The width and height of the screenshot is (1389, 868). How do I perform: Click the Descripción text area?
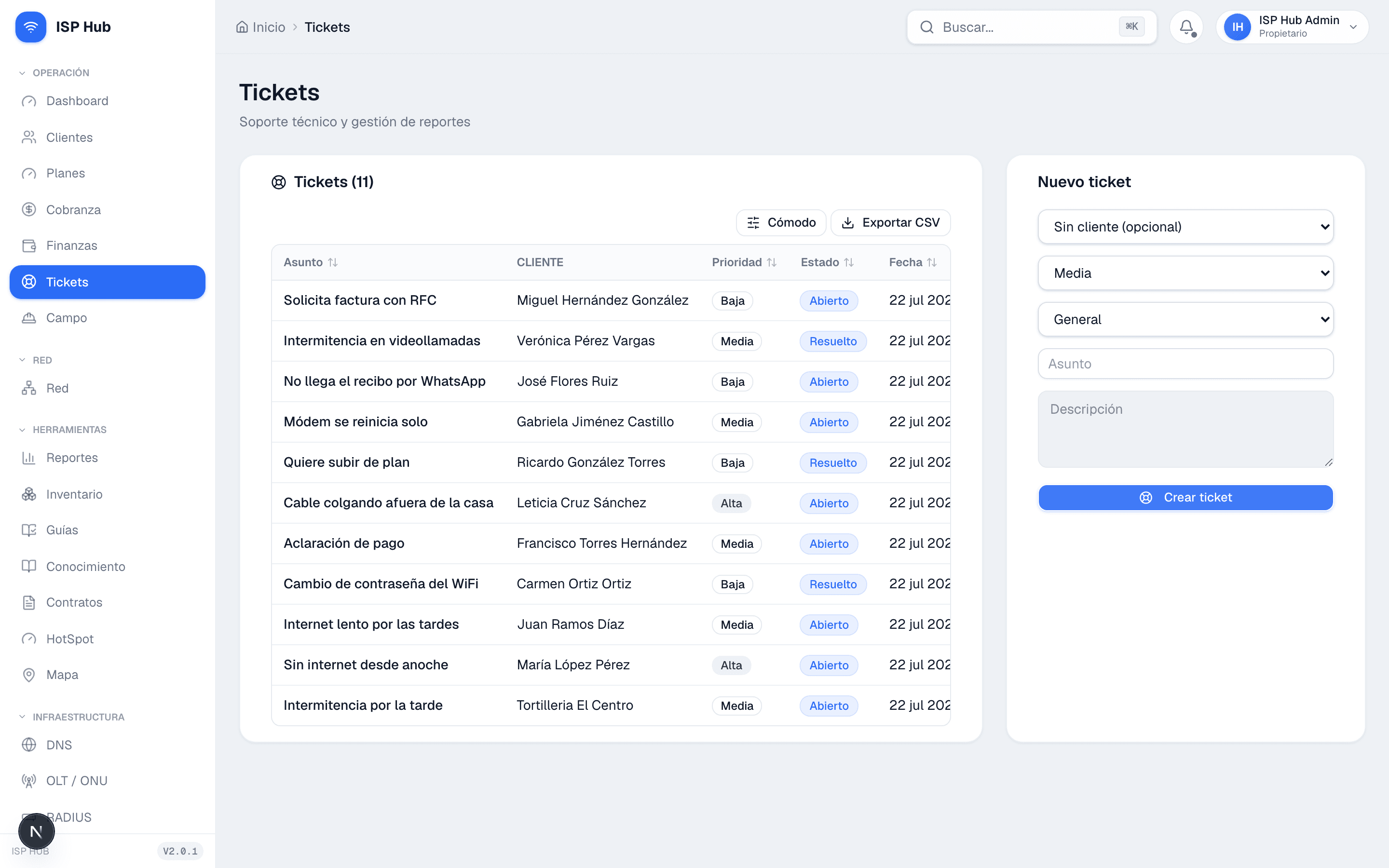point(1185,429)
